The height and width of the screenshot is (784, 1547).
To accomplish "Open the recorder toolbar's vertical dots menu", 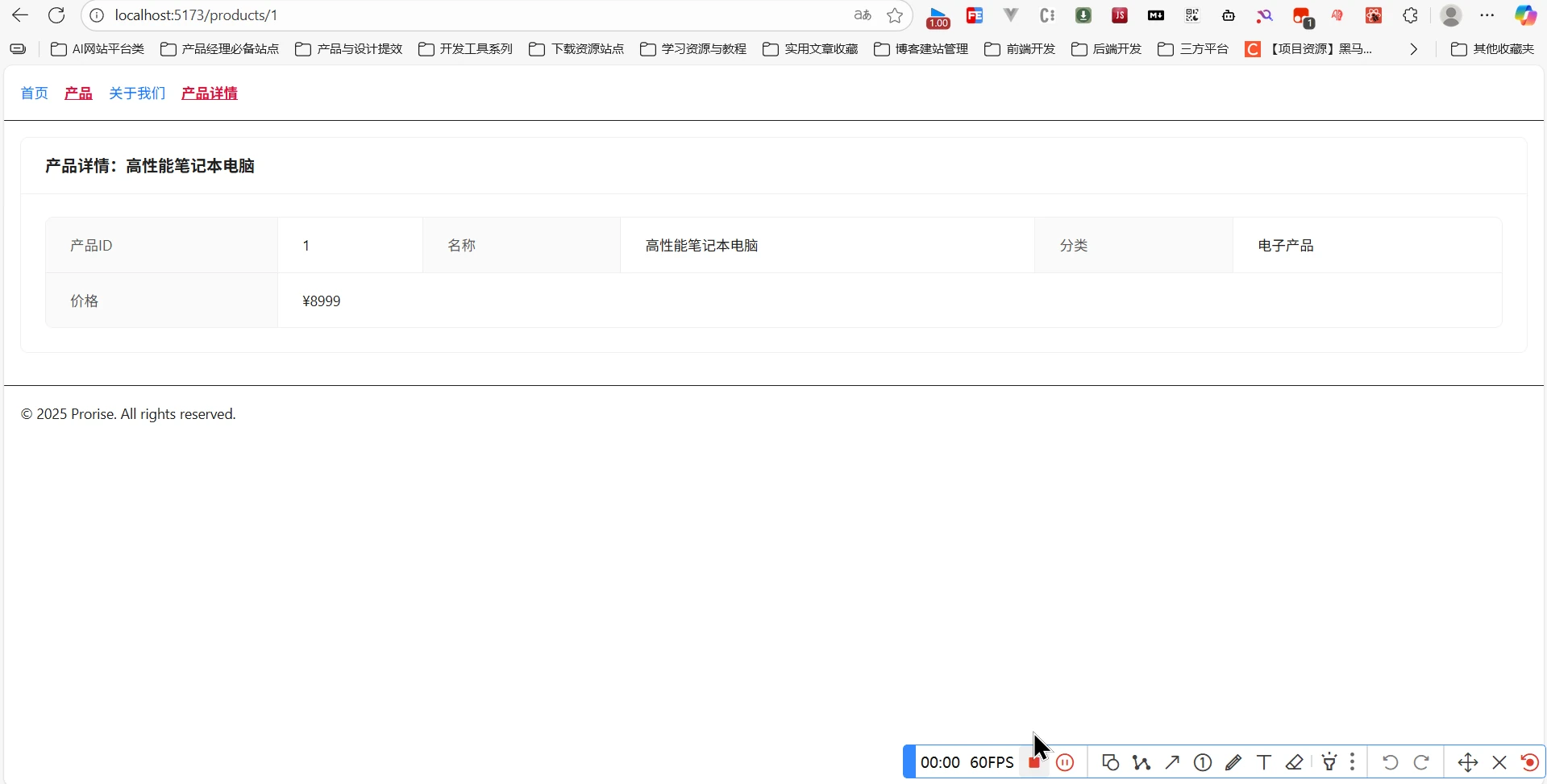I will 1353,762.
